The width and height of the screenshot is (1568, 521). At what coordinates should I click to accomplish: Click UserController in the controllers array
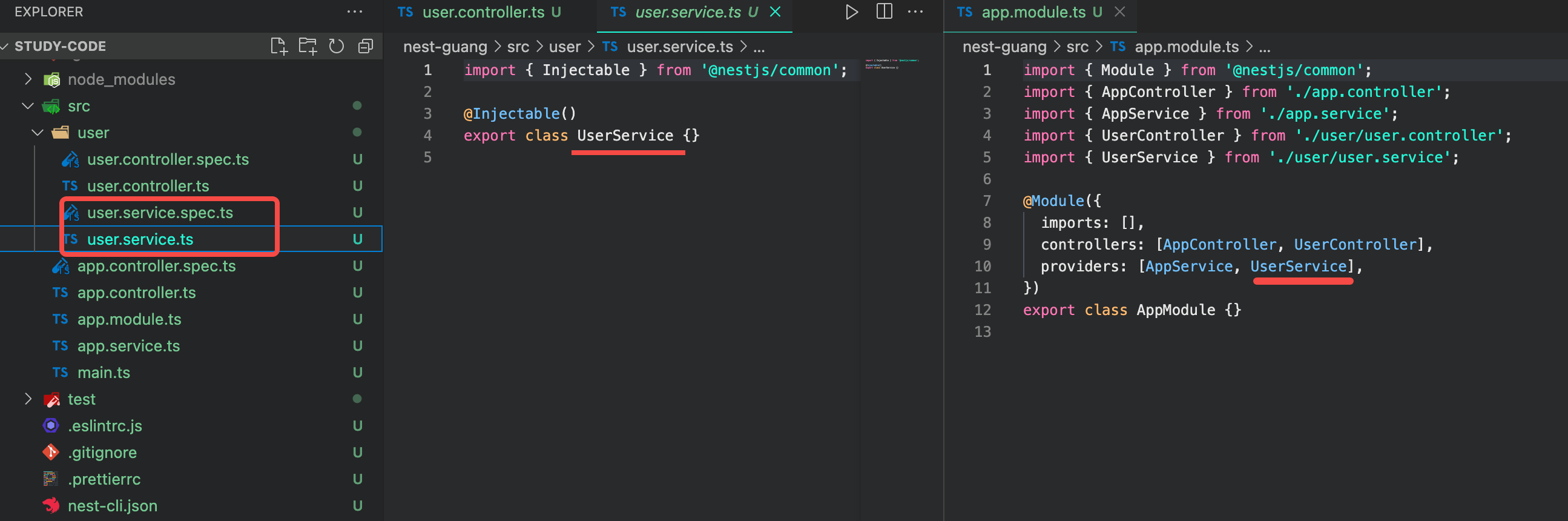click(x=1355, y=244)
